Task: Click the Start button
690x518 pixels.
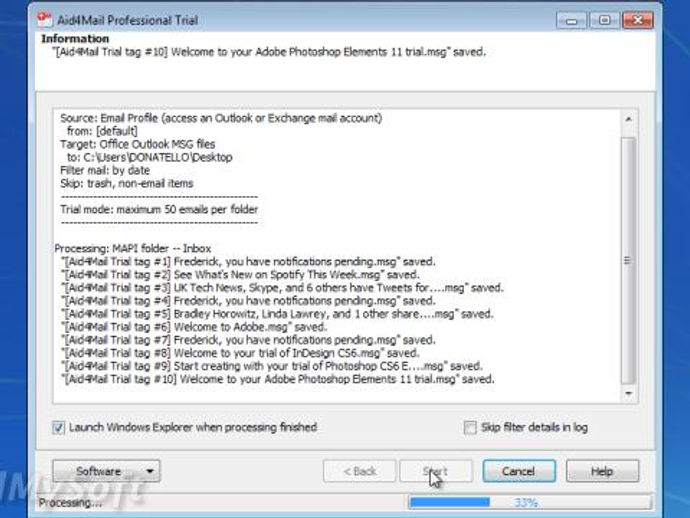Action: (x=436, y=471)
